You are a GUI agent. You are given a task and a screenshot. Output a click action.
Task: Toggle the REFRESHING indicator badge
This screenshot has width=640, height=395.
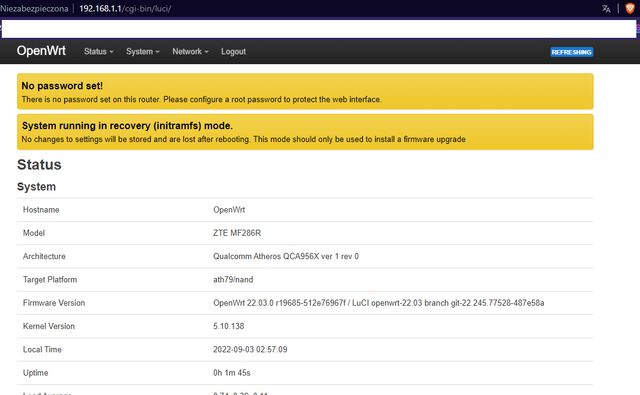pos(571,52)
